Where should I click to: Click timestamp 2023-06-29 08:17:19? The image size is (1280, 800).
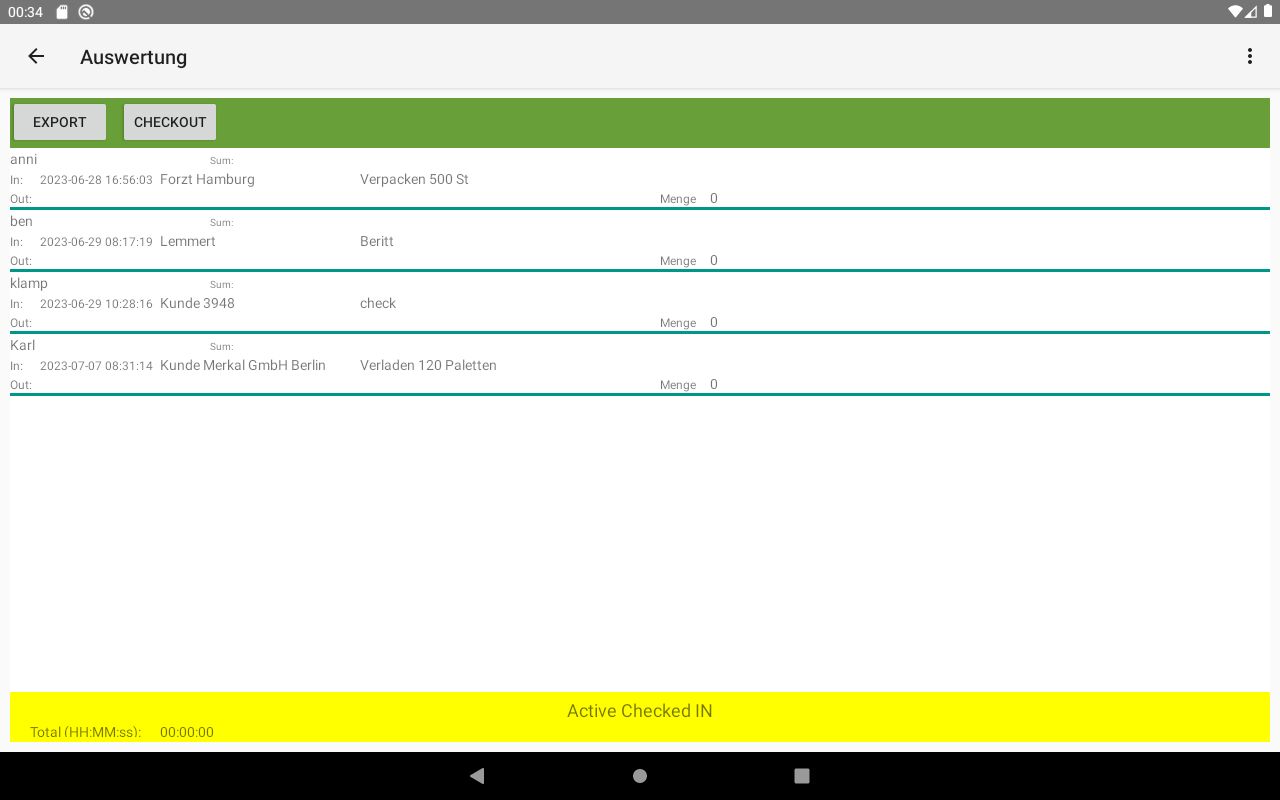(x=96, y=242)
